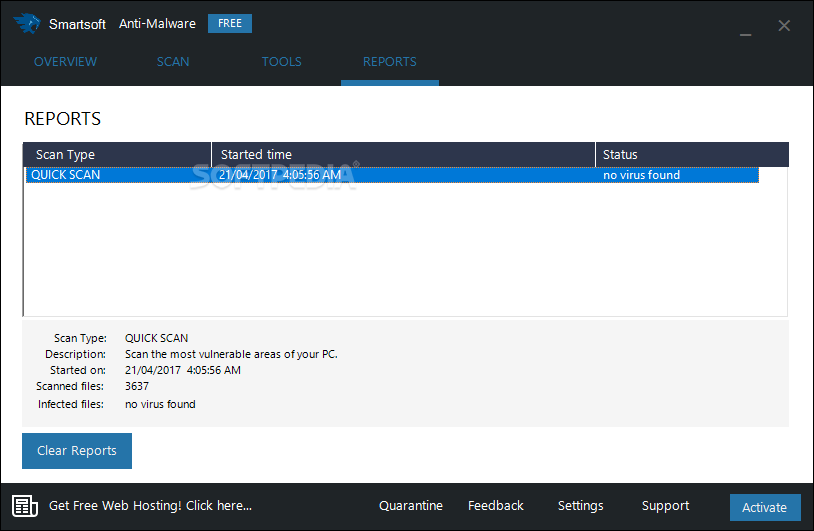814x531 pixels.
Task: Activate the full version
Action: (x=765, y=507)
